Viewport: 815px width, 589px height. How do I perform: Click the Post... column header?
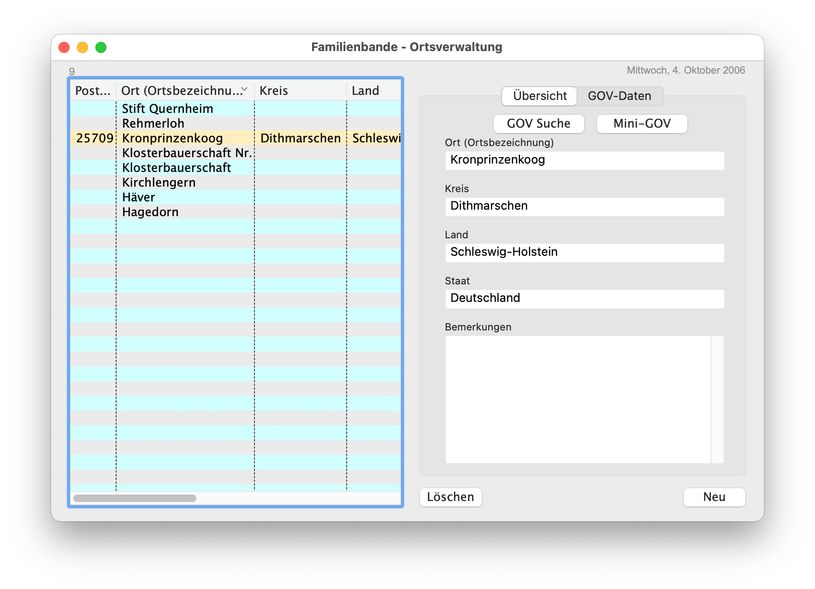click(x=93, y=90)
